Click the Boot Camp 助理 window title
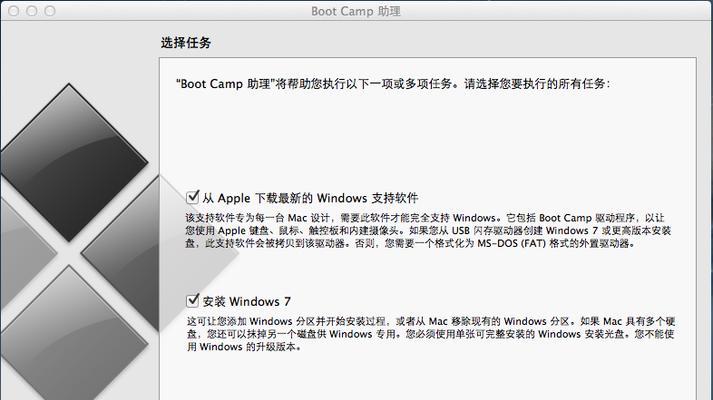This screenshot has height=400, width=713. pos(356,11)
